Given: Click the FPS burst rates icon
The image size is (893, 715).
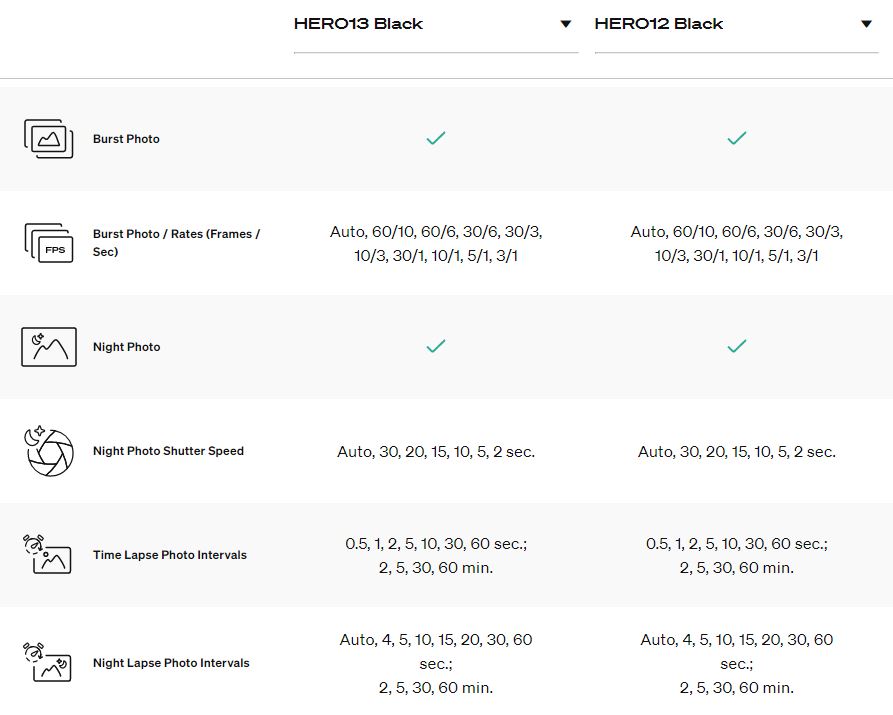Looking at the screenshot, I should 49,243.
